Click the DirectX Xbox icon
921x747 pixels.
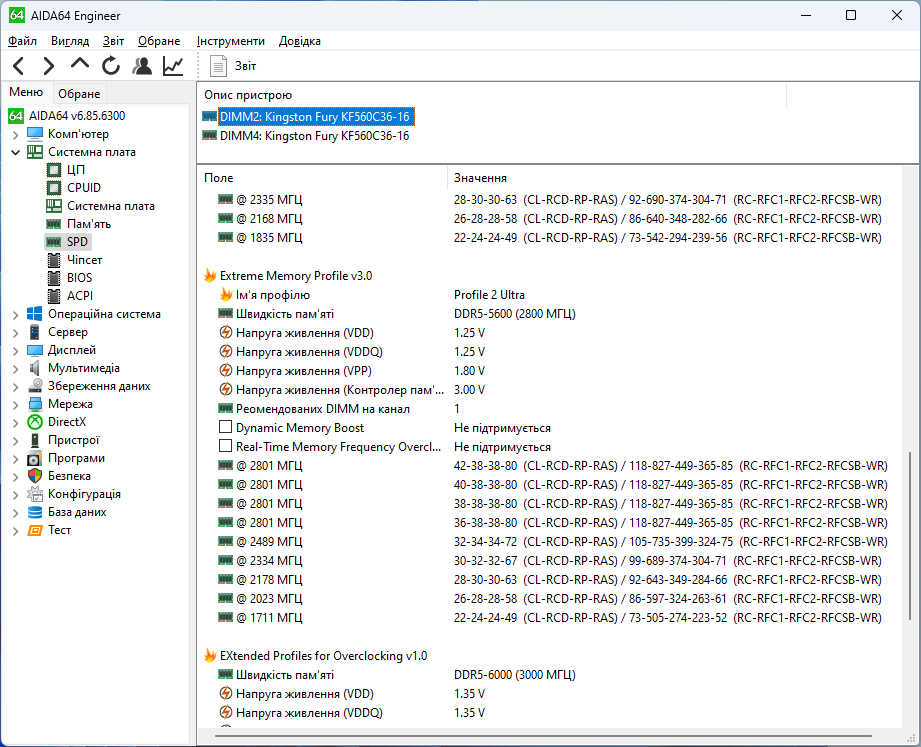pos(35,422)
